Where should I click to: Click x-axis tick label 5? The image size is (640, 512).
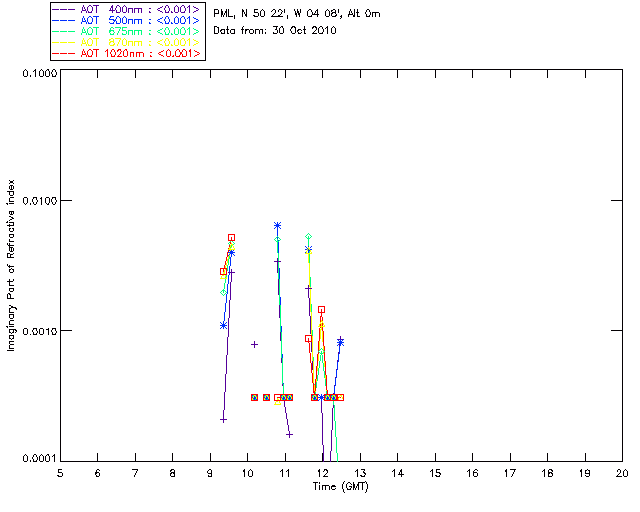(x=60, y=473)
